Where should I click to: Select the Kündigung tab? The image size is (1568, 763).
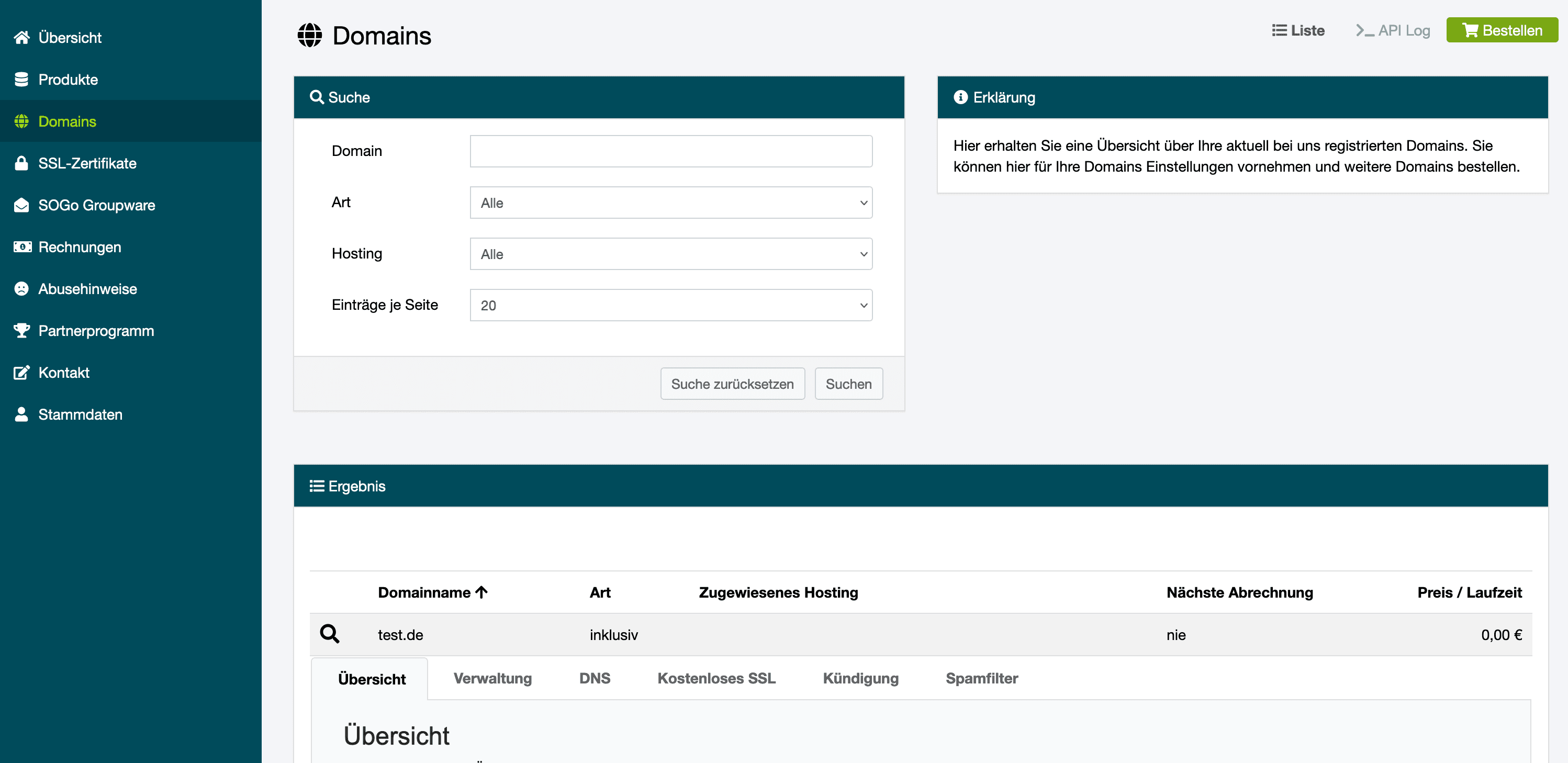[860, 678]
